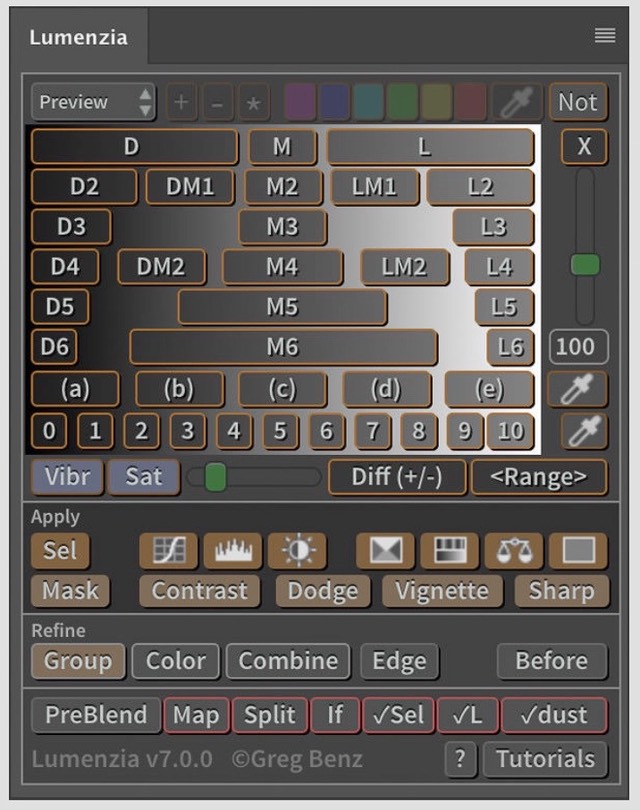Click the Contrast button
Screen dimensions: 640x810
coord(199,590)
